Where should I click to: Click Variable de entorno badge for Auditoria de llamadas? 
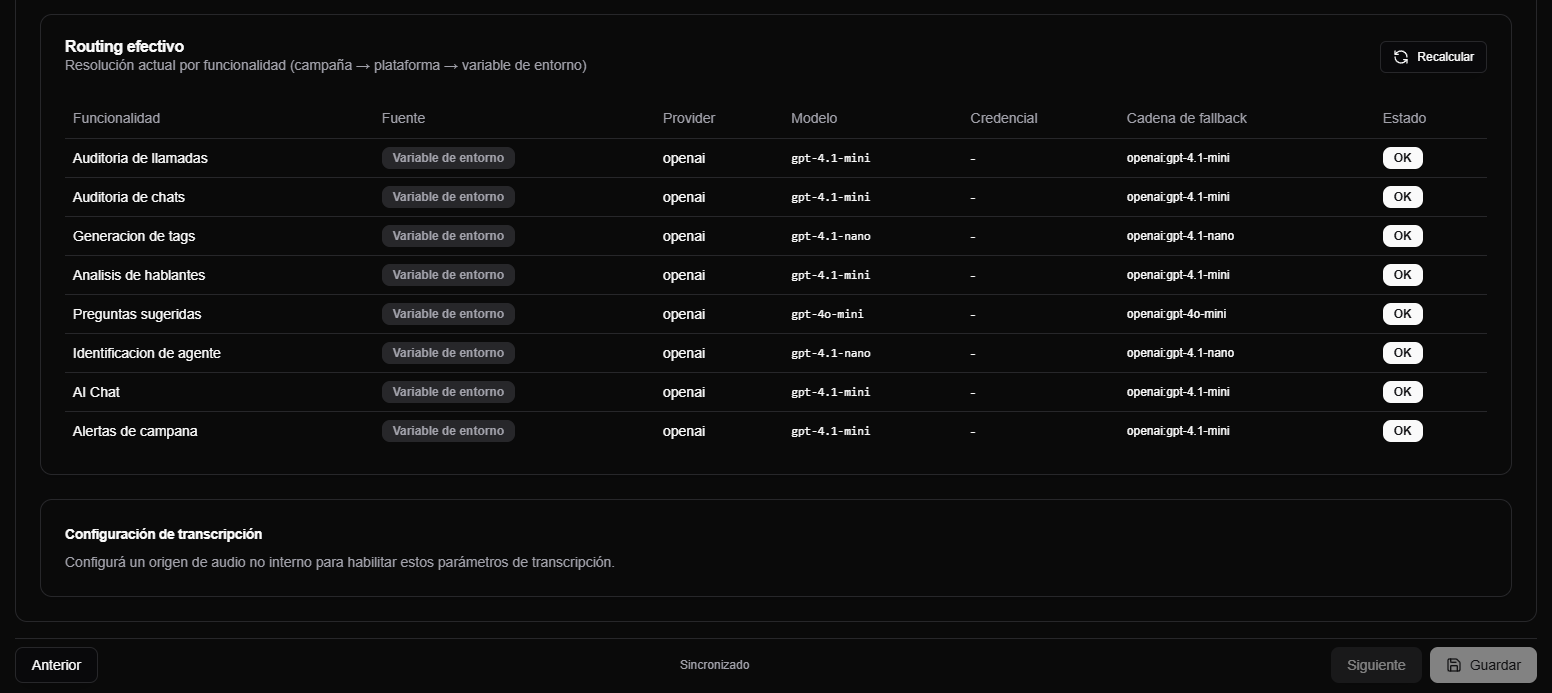pos(448,158)
